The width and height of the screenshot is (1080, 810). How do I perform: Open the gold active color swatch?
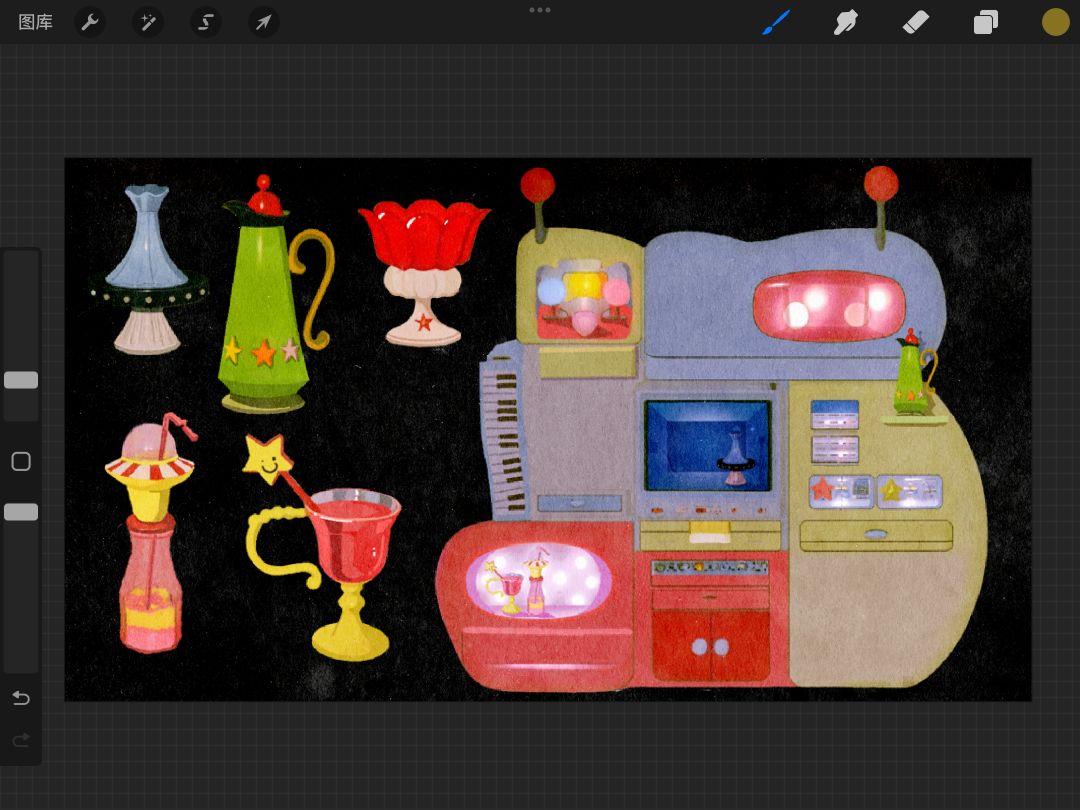pos(1055,22)
